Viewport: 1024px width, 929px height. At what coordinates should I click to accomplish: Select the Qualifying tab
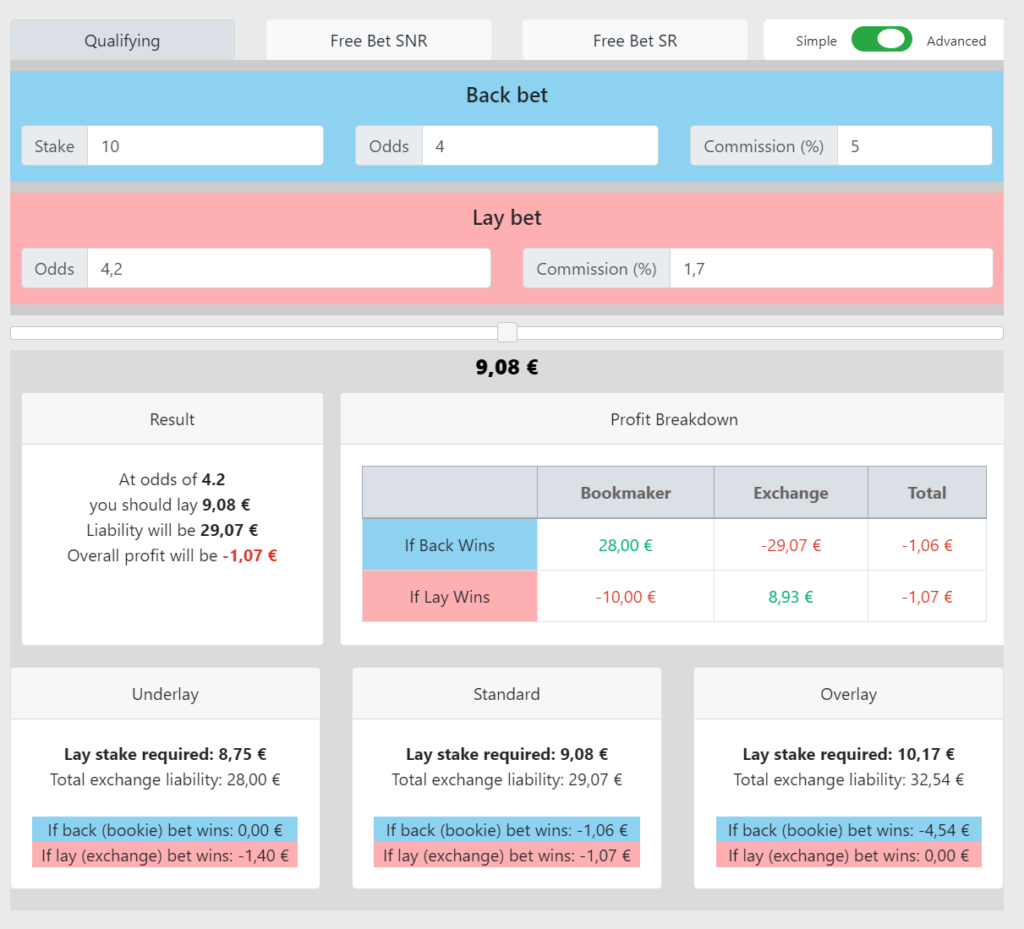point(122,39)
